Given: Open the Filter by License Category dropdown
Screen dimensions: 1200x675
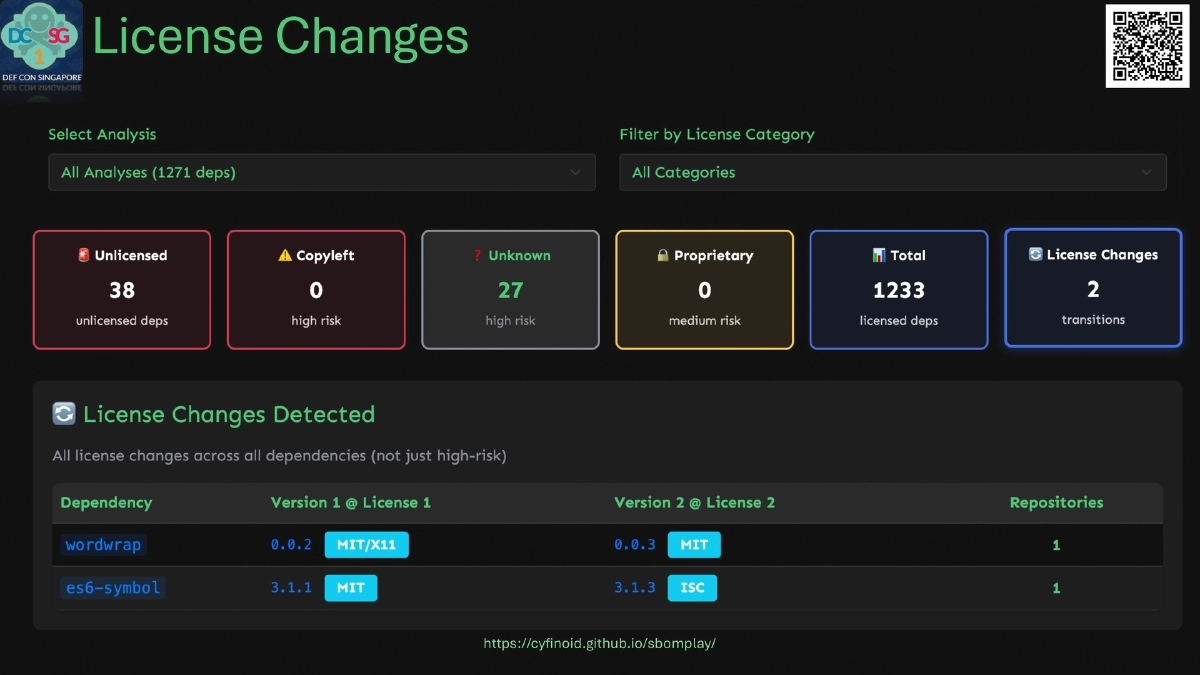Looking at the screenshot, I should 892,172.
